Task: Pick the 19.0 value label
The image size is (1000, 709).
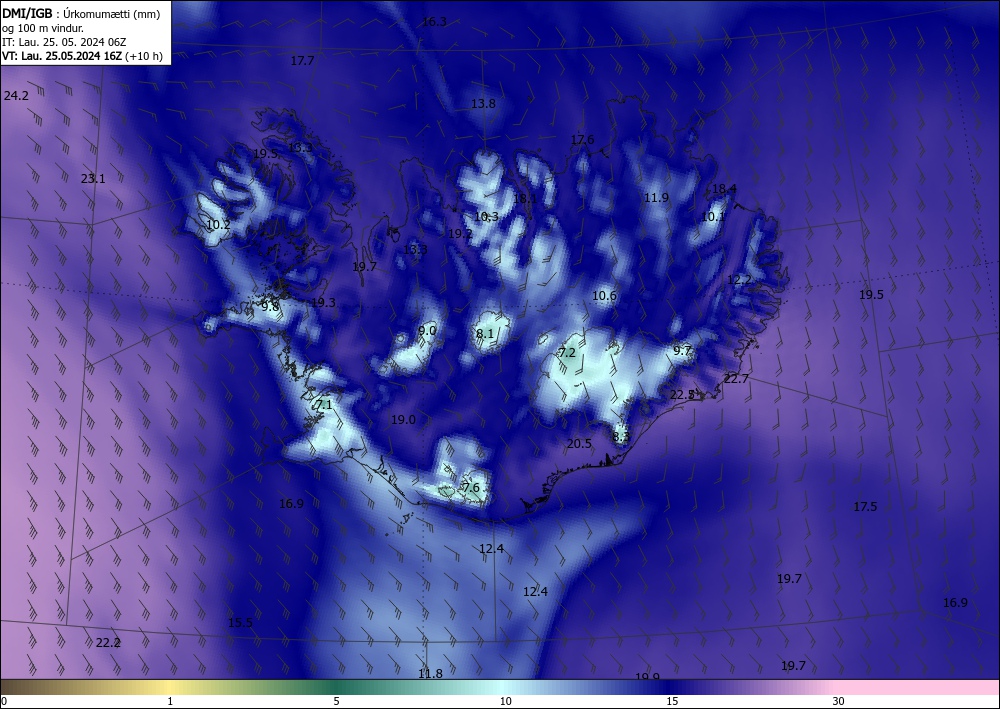Action: click(403, 420)
